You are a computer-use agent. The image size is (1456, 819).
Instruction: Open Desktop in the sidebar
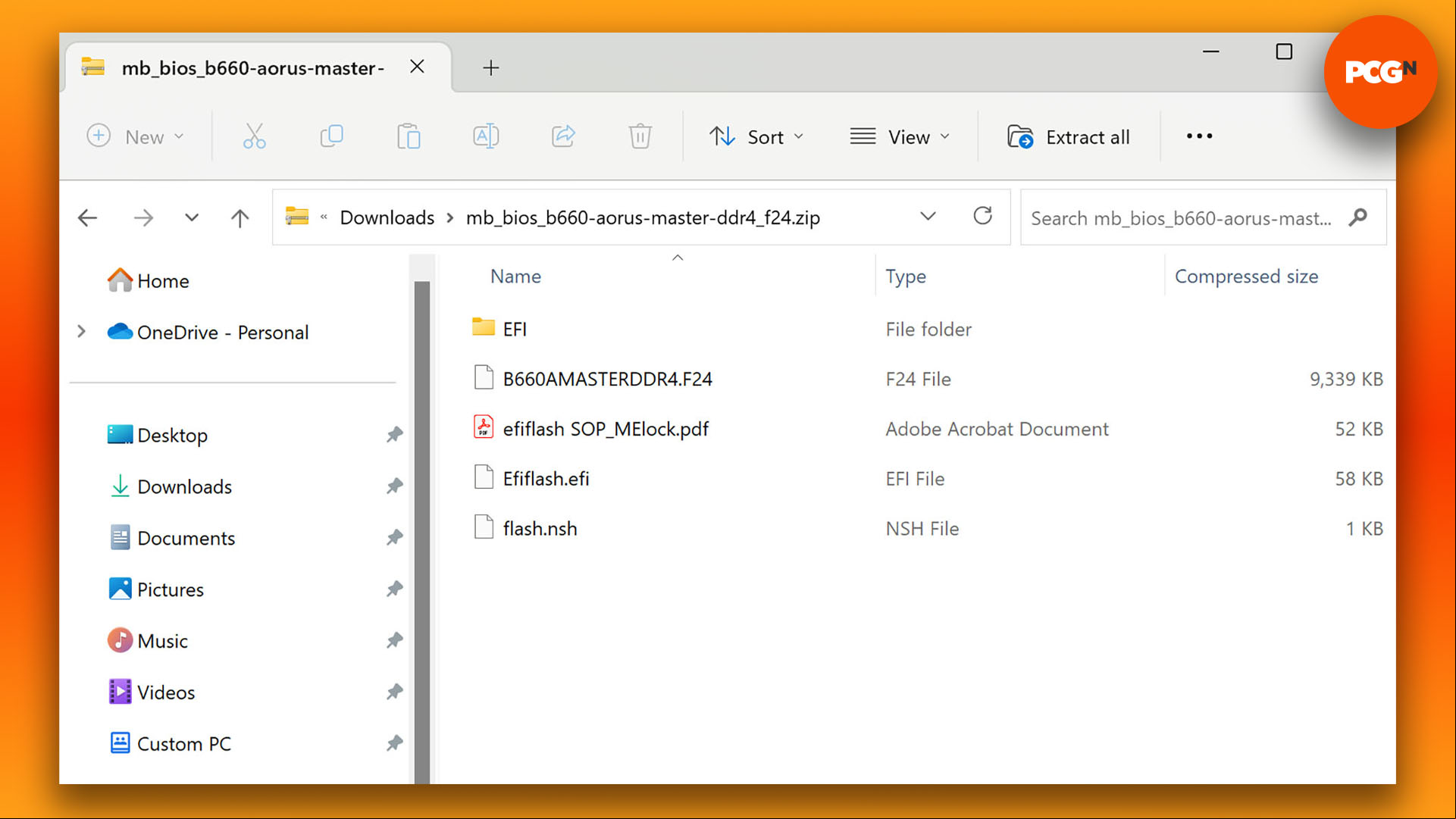[x=158, y=435]
